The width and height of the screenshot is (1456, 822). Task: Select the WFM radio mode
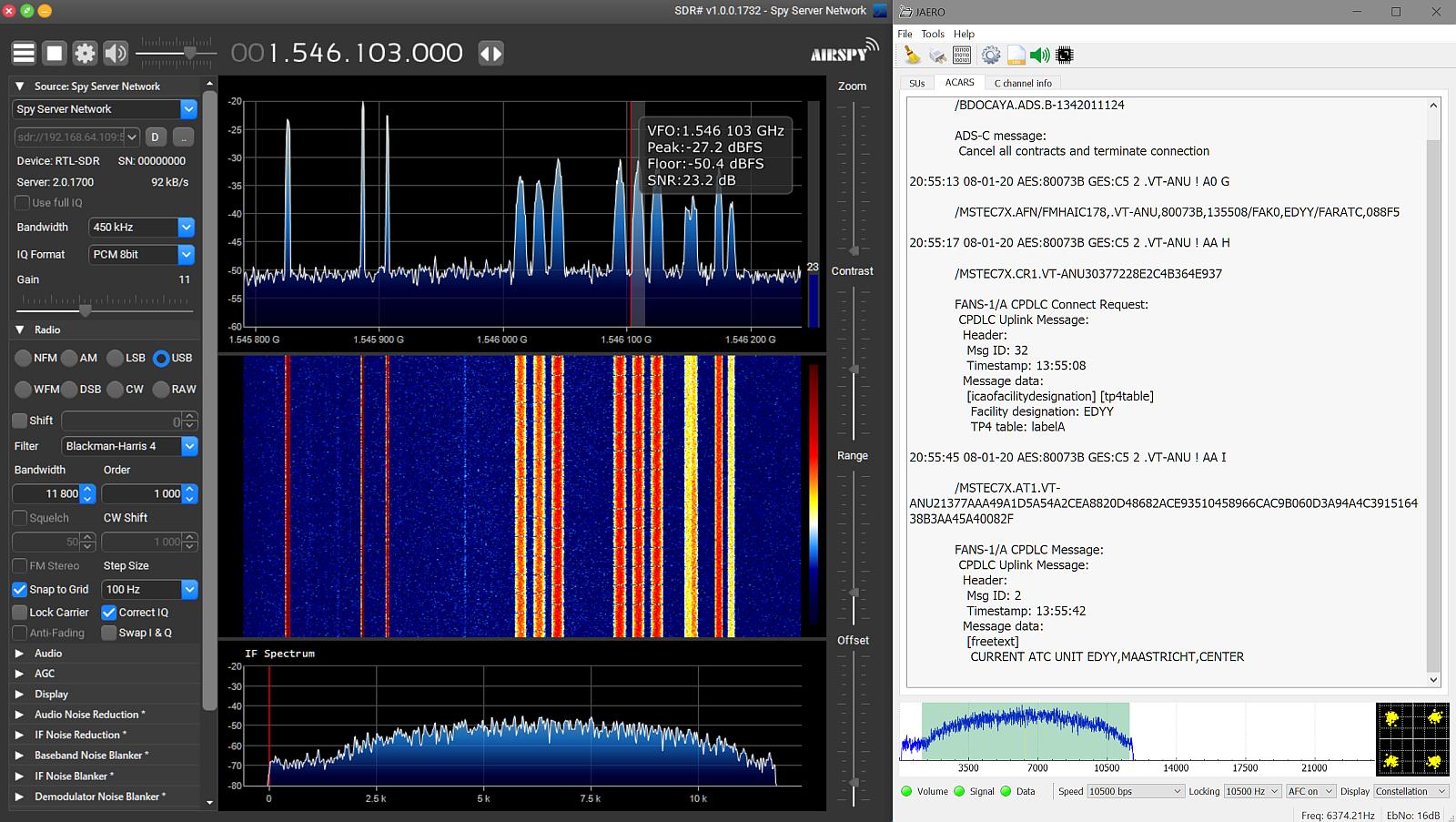24,389
